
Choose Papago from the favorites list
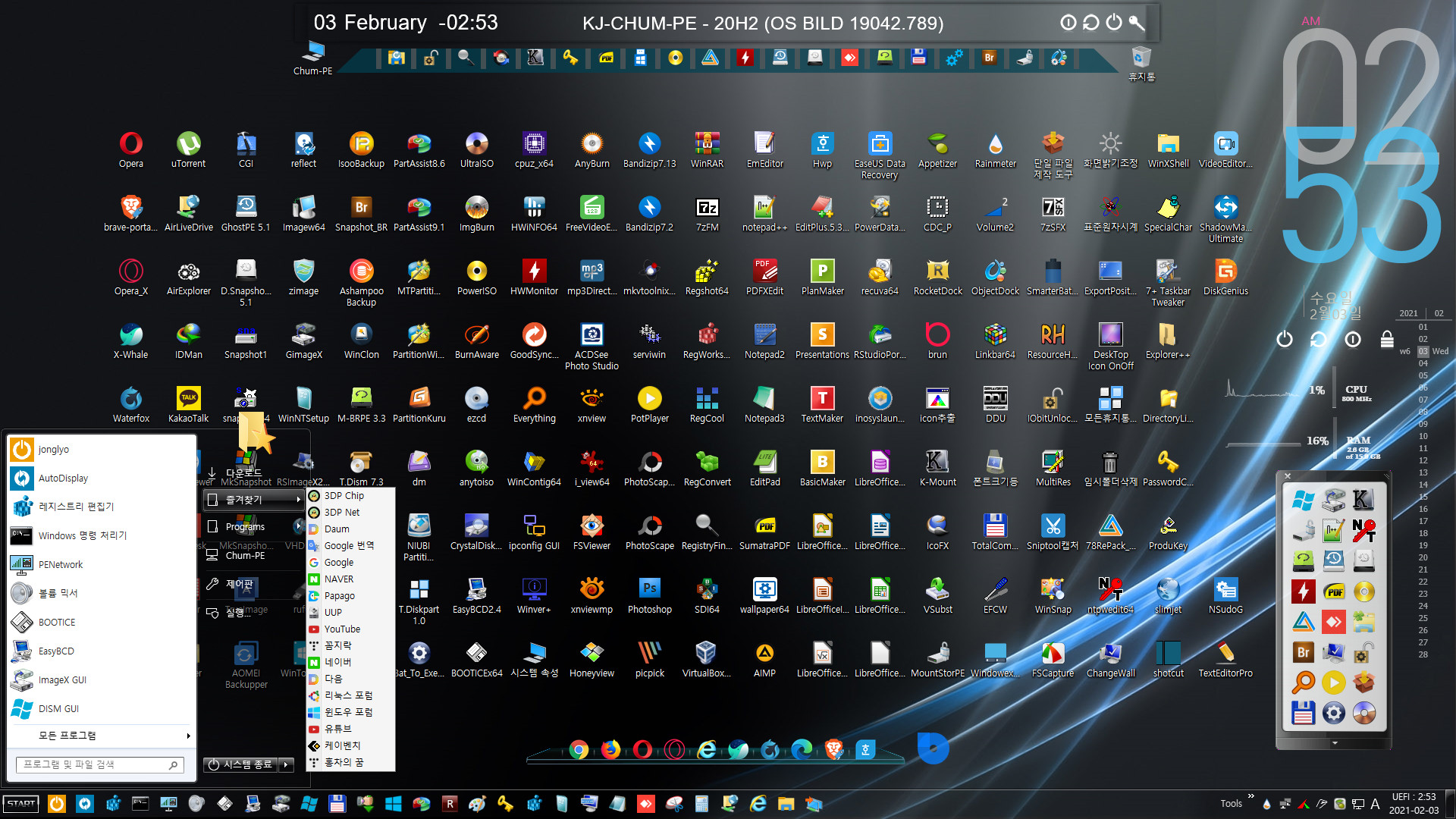pyautogui.click(x=350, y=595)
